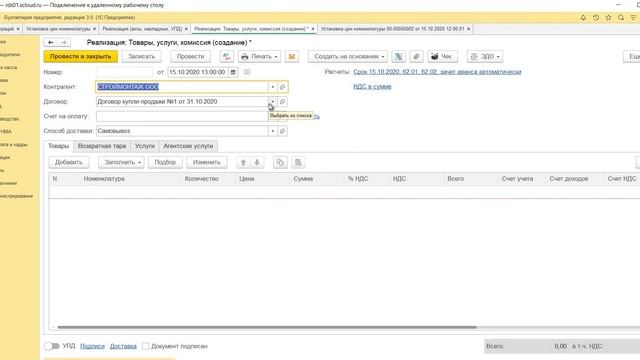Viewport: 640px width, 360px height.
Task: Click the Номер input field
Action: pos(124,72)
